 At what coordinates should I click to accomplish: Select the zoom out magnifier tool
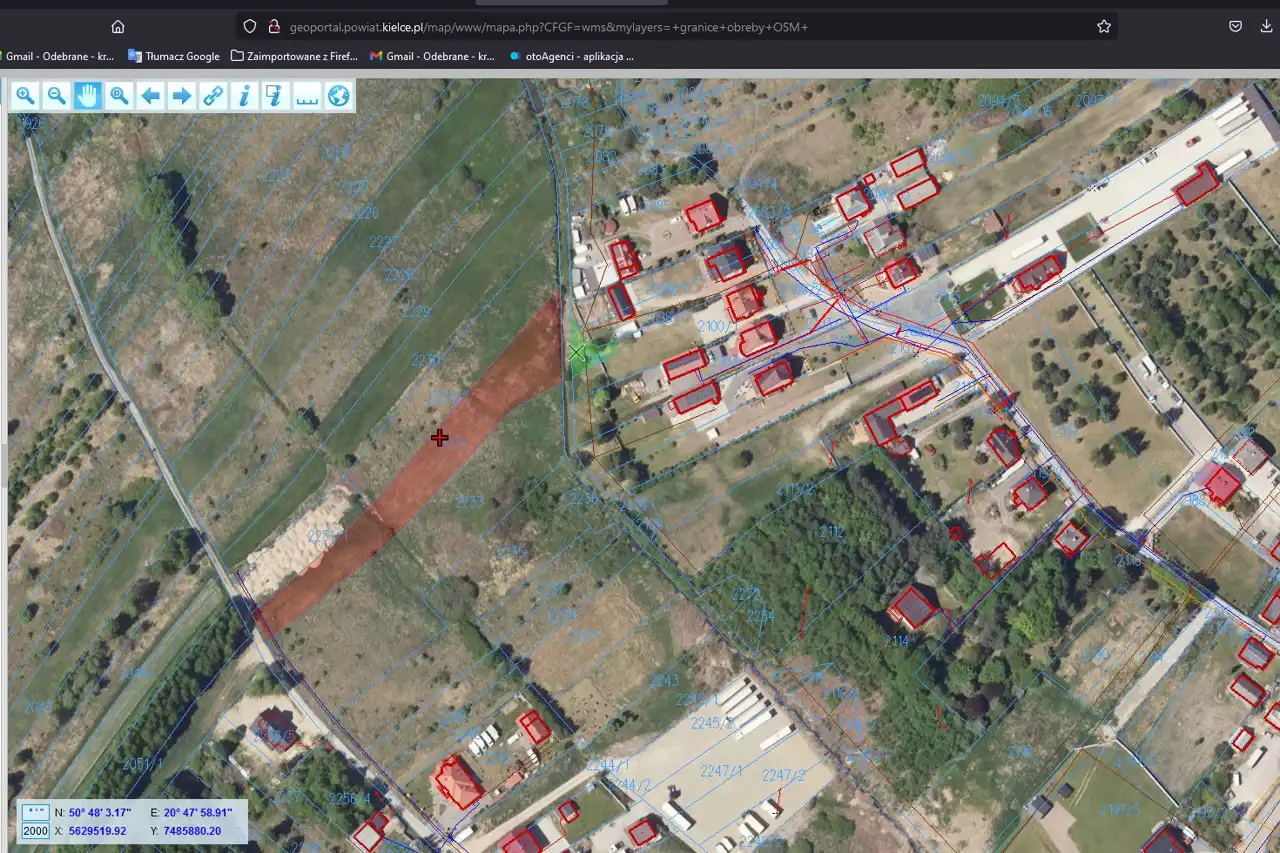pos(57,96)
